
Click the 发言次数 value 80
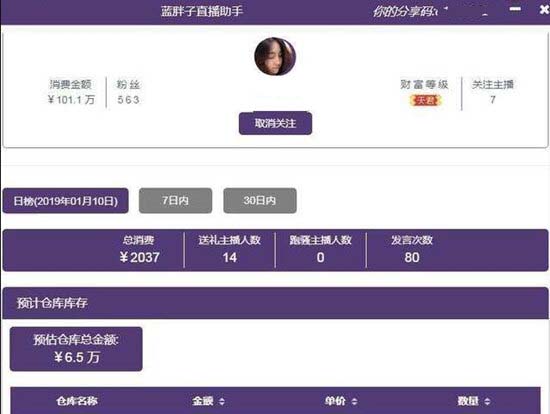(412, 257)
